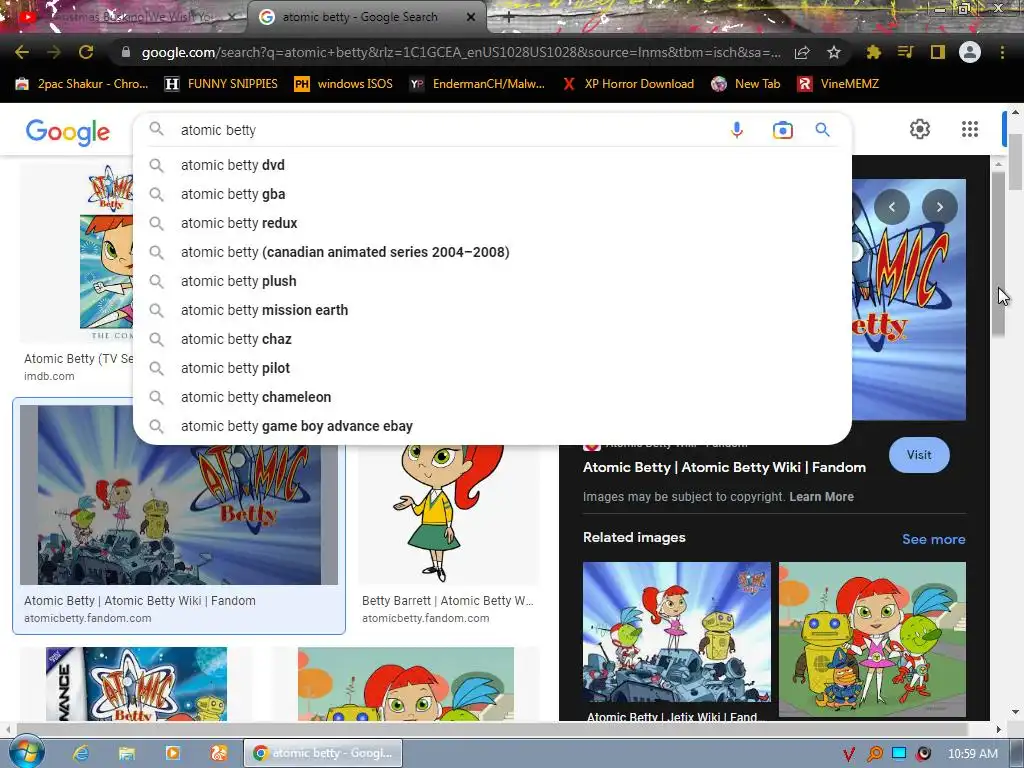Choose suggestion atomic betty redux

click(492, 223)
